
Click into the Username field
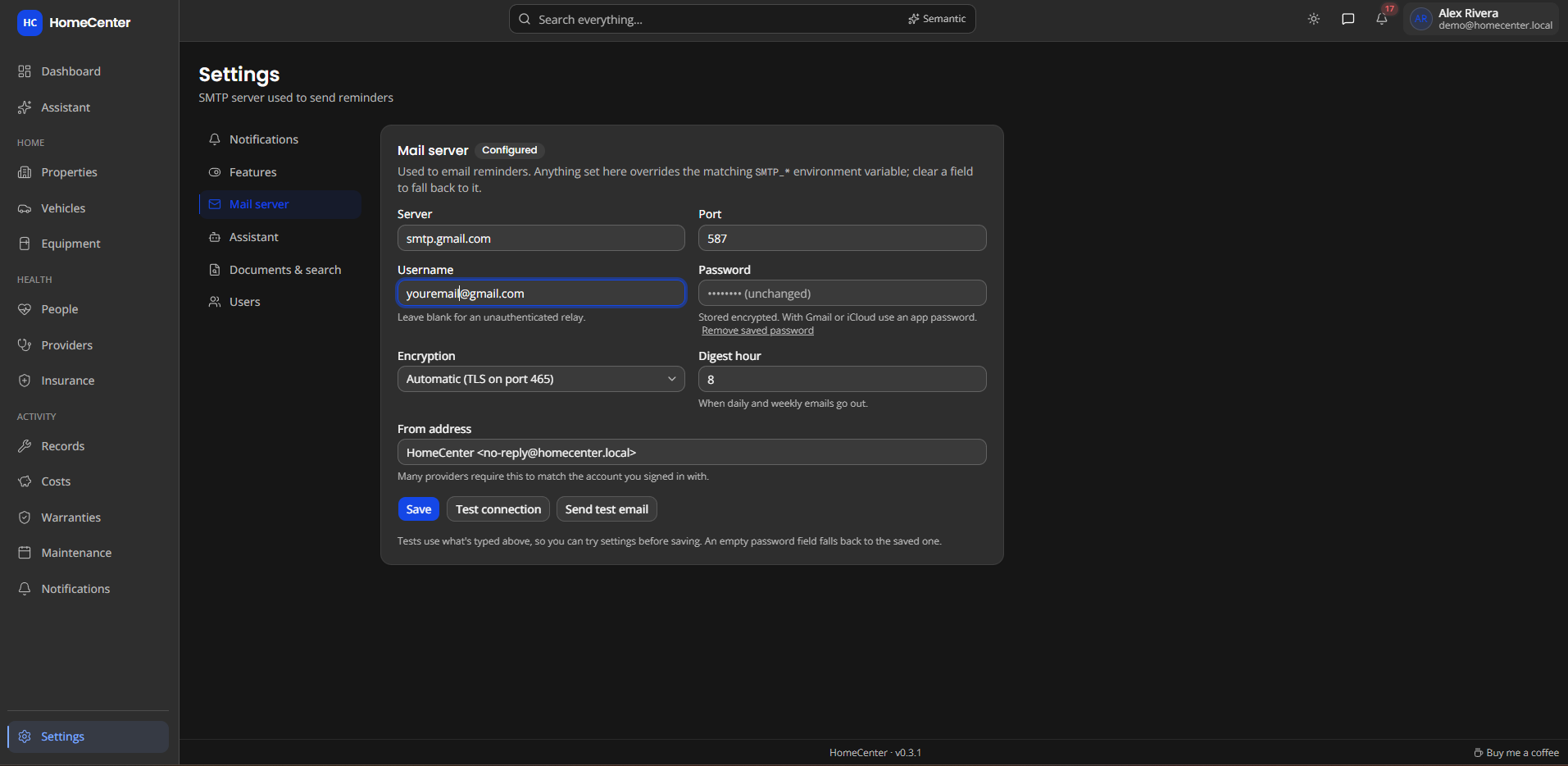point(541,293)
